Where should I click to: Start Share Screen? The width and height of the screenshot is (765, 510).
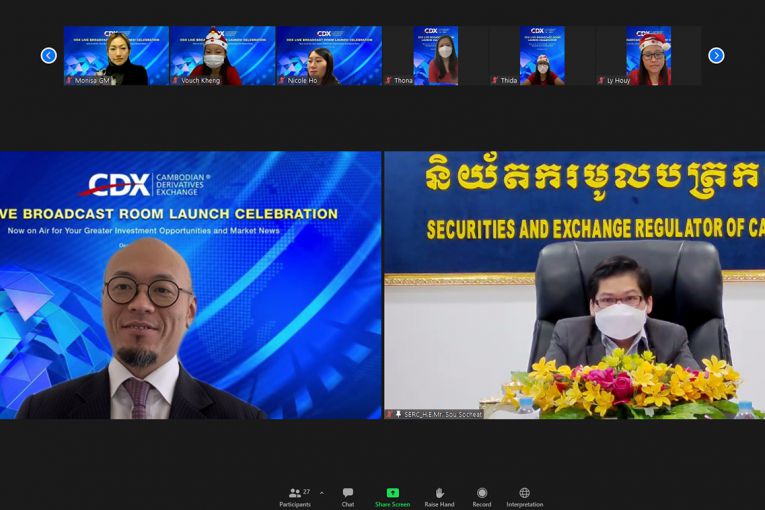point(392,497)
